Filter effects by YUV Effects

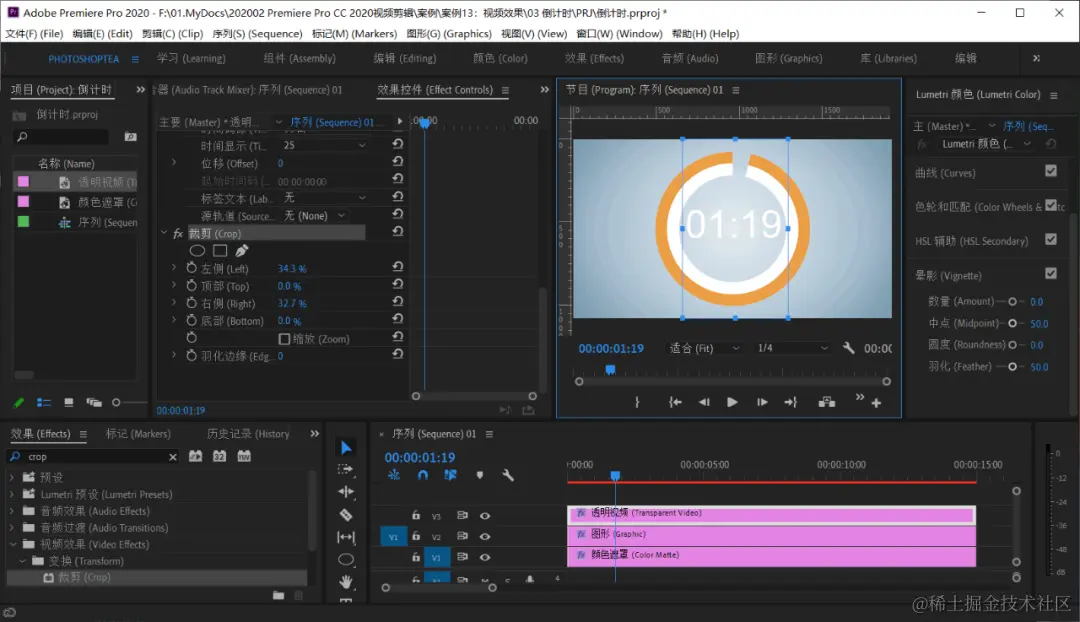(244, 456)
